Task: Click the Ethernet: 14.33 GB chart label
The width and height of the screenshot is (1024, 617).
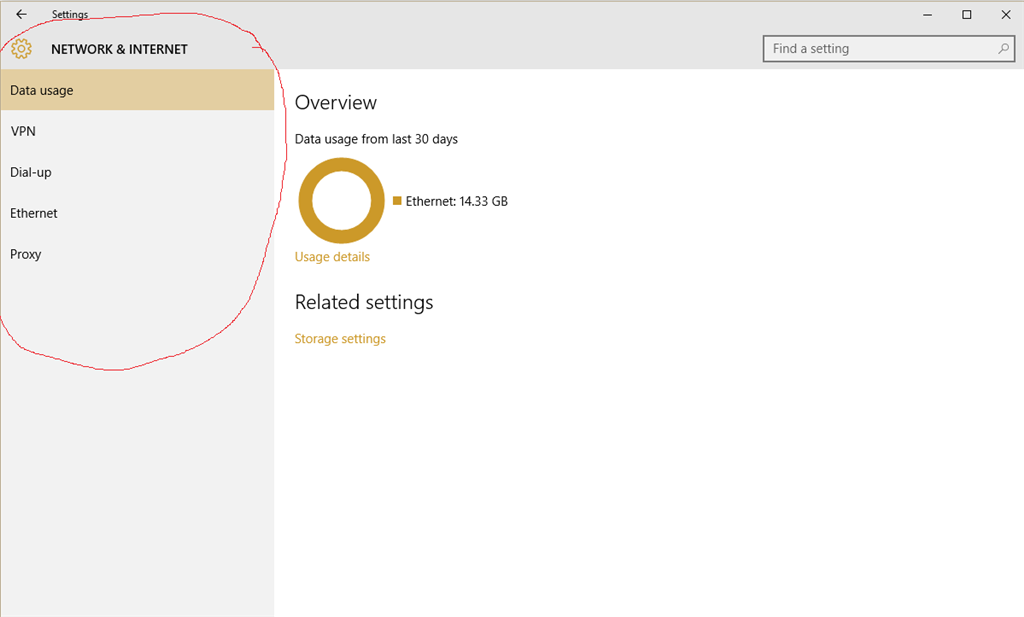Action: (x=455, y=201)
